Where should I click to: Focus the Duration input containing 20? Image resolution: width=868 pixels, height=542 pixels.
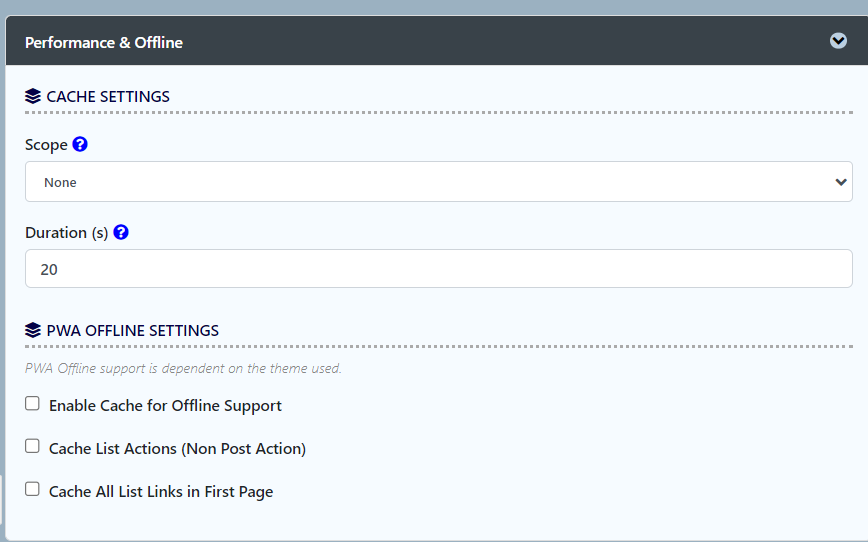(438, 269)
